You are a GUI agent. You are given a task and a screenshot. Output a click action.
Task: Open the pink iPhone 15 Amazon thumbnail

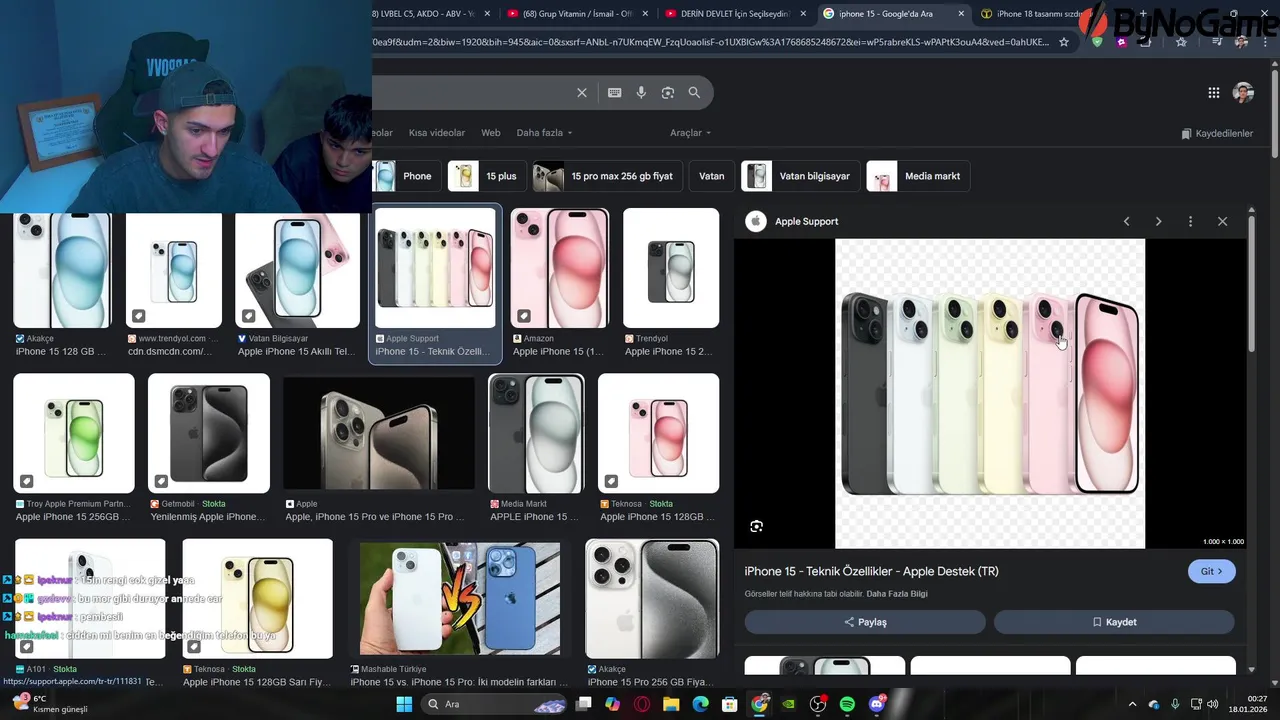pyautogui.click(x=560, y=268)
